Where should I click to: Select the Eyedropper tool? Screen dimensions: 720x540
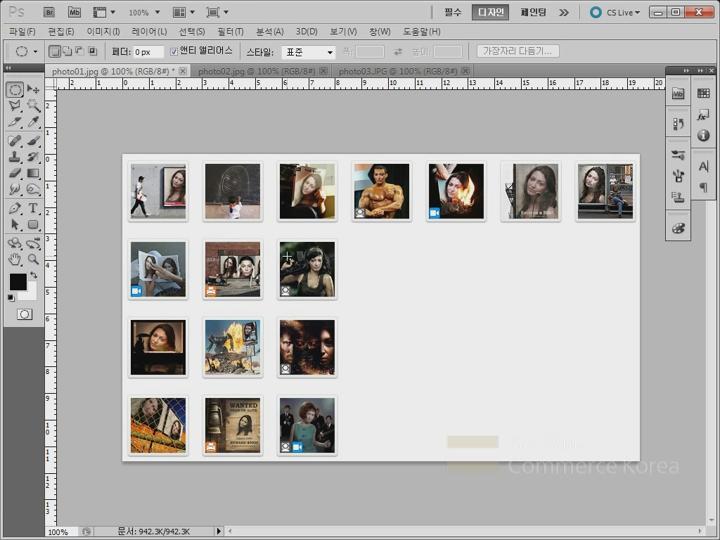33,122
